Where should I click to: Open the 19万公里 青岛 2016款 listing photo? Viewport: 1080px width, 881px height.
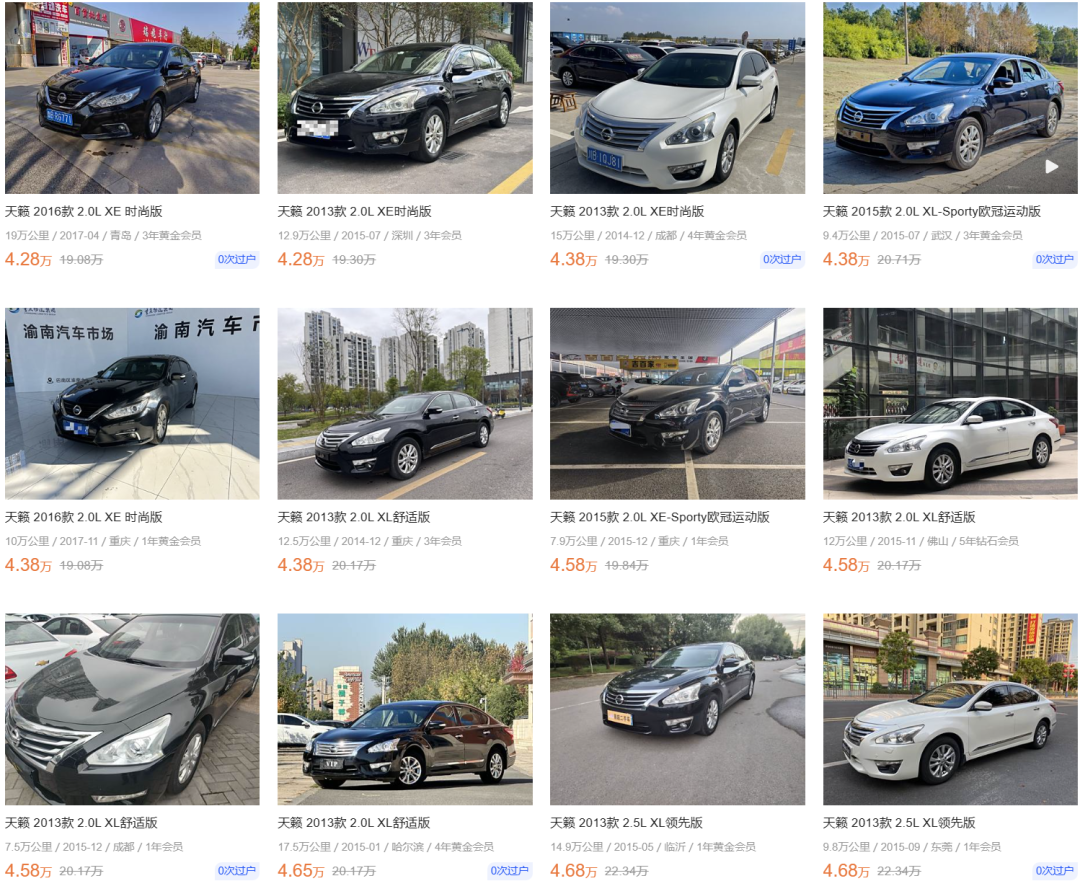click(x=132, y=98)
